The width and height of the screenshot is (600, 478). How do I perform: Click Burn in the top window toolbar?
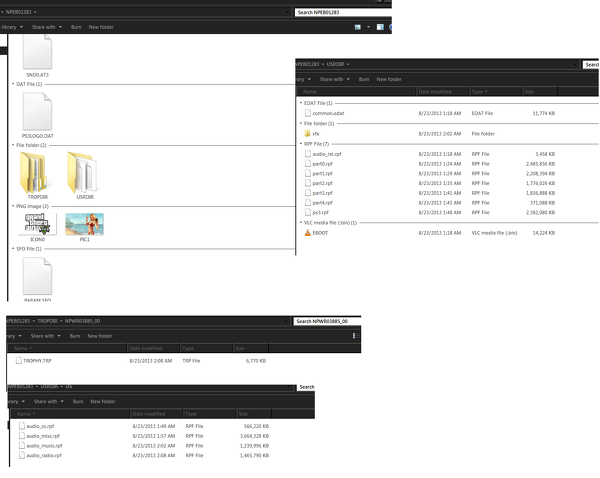[76, 27]
